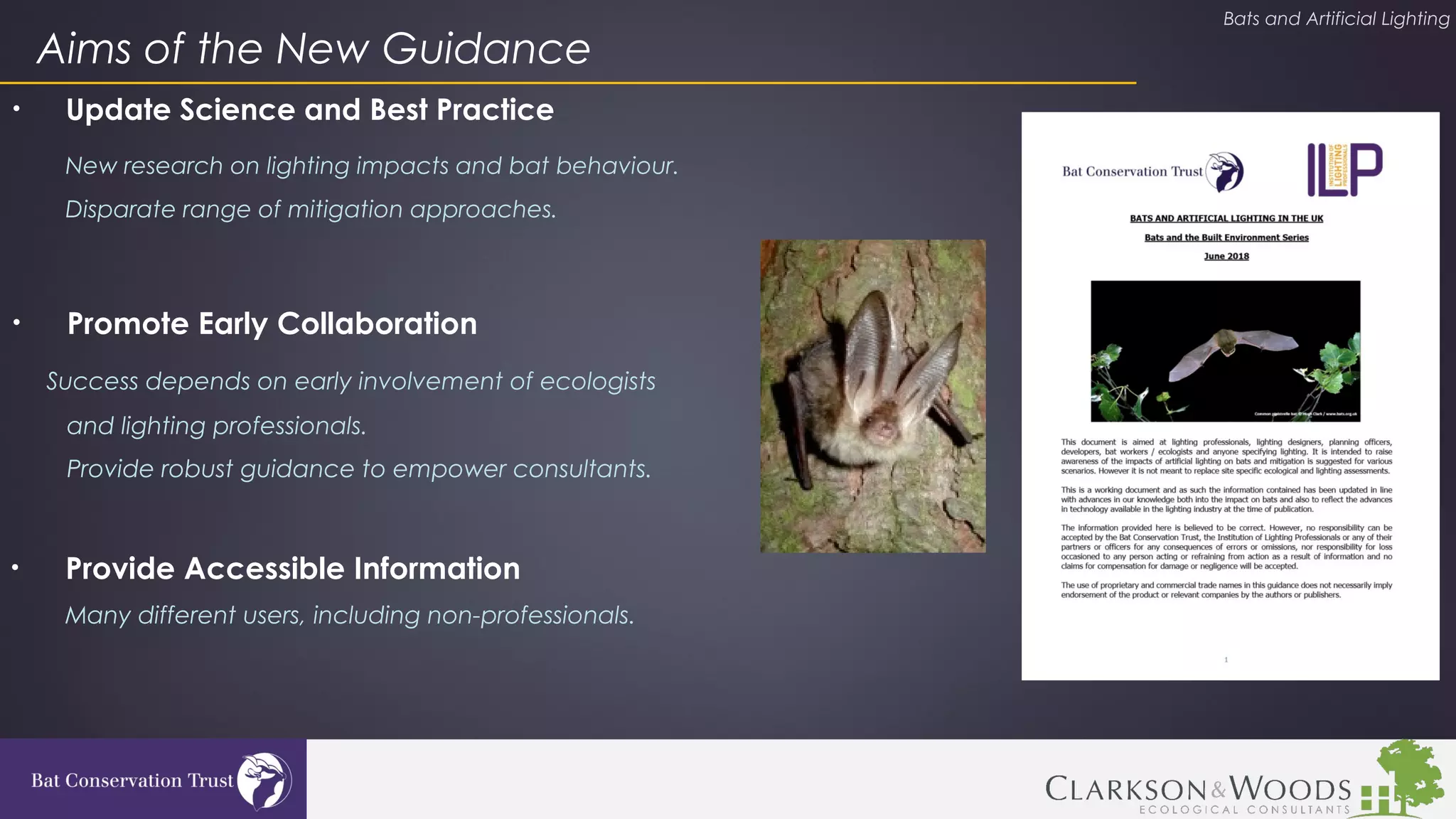The width and height of the screenshot is (1456, 819).
Task: Click 'Provide Accessible Information' heading
Action: 292,568
